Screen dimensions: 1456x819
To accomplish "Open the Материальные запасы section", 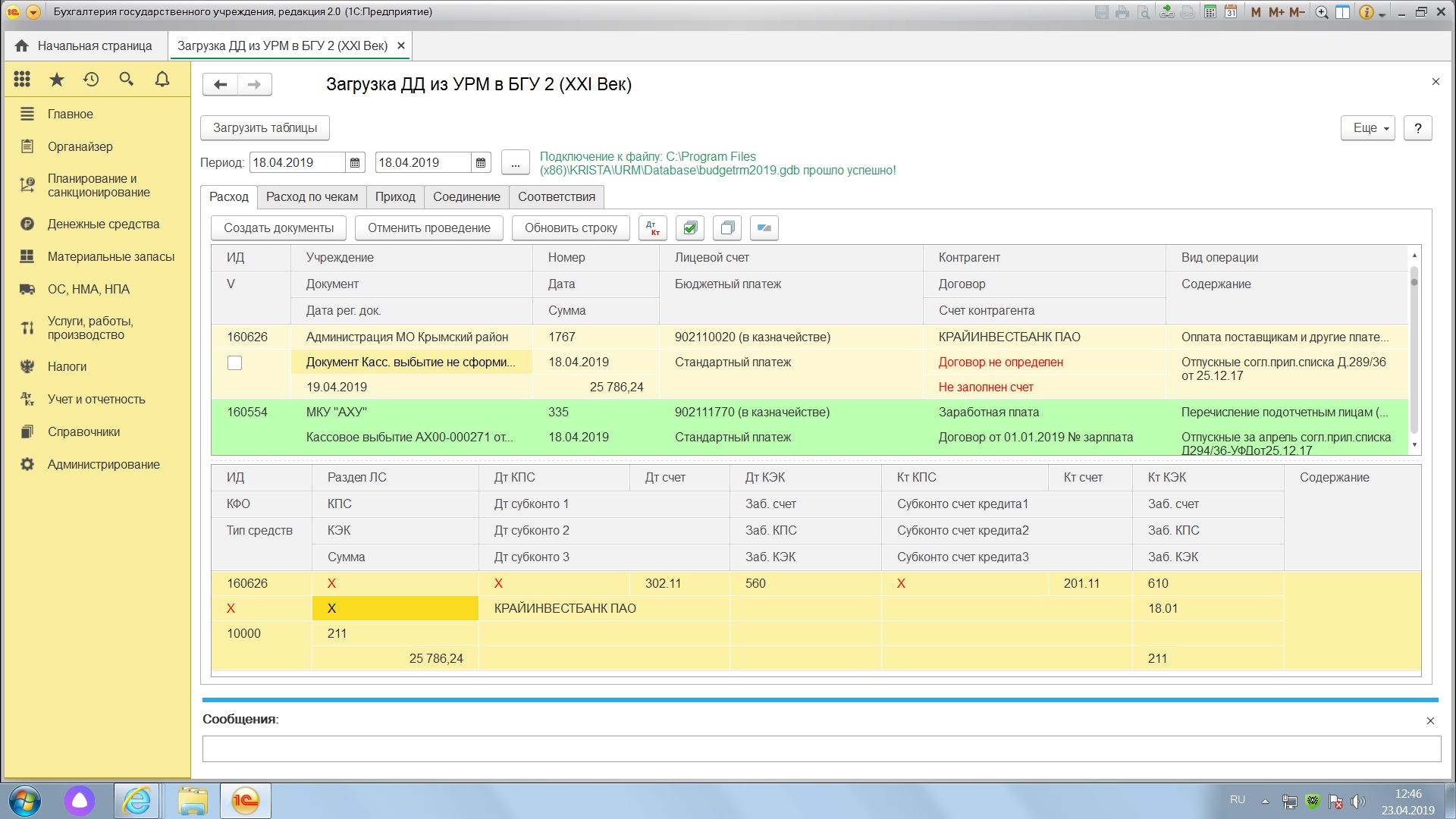I will point(97,256).
